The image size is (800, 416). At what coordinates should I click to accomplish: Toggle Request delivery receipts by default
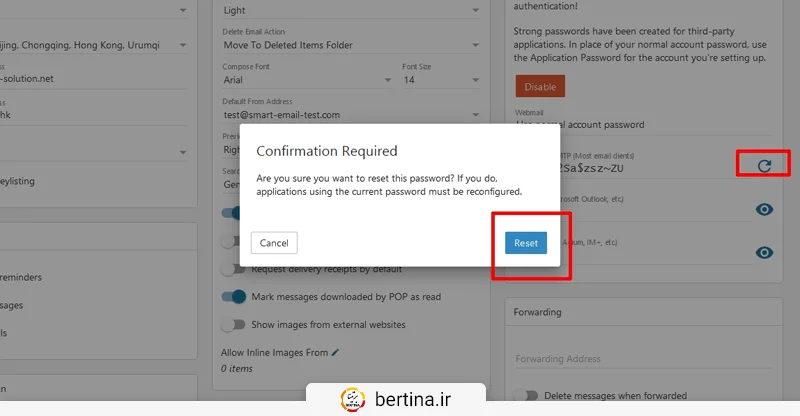(x=234, y=269)
